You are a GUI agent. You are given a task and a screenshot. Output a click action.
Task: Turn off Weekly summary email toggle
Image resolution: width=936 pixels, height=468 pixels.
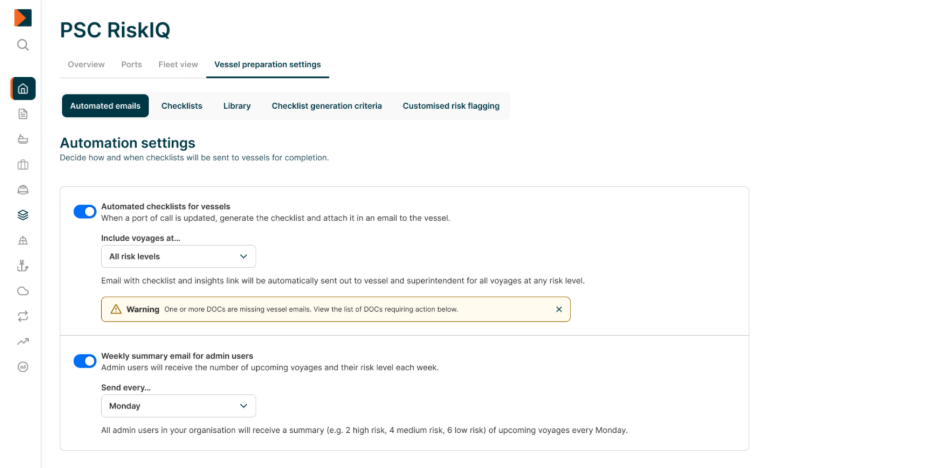click(85, 361)
